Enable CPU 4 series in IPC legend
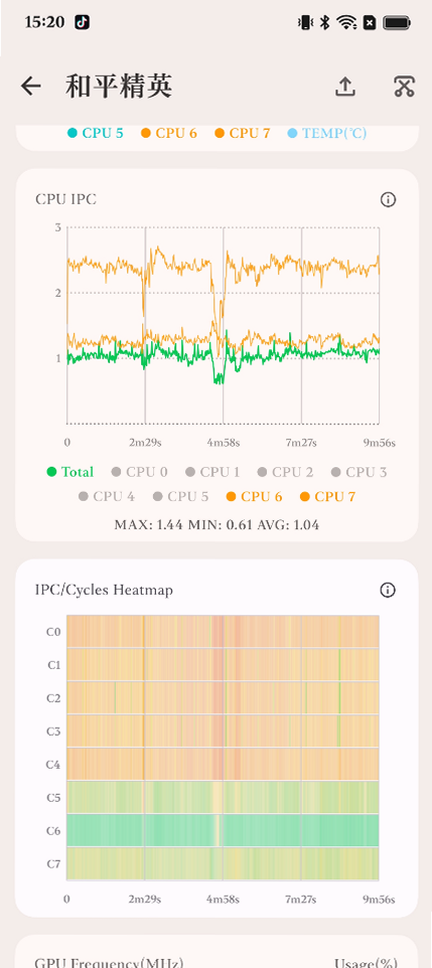 click(x=107, y=496)
